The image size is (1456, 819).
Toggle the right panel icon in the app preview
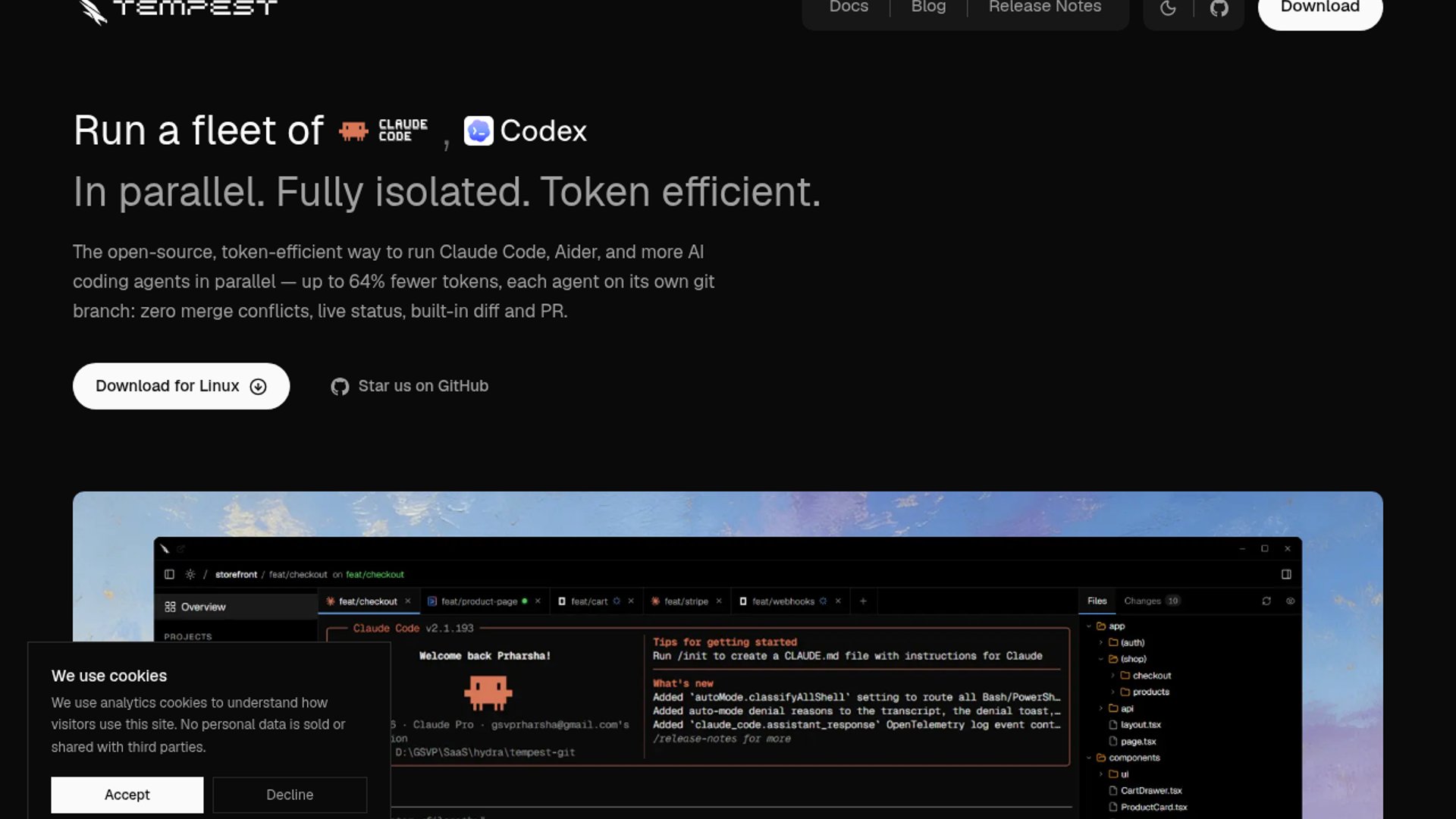click(1286, 574)
